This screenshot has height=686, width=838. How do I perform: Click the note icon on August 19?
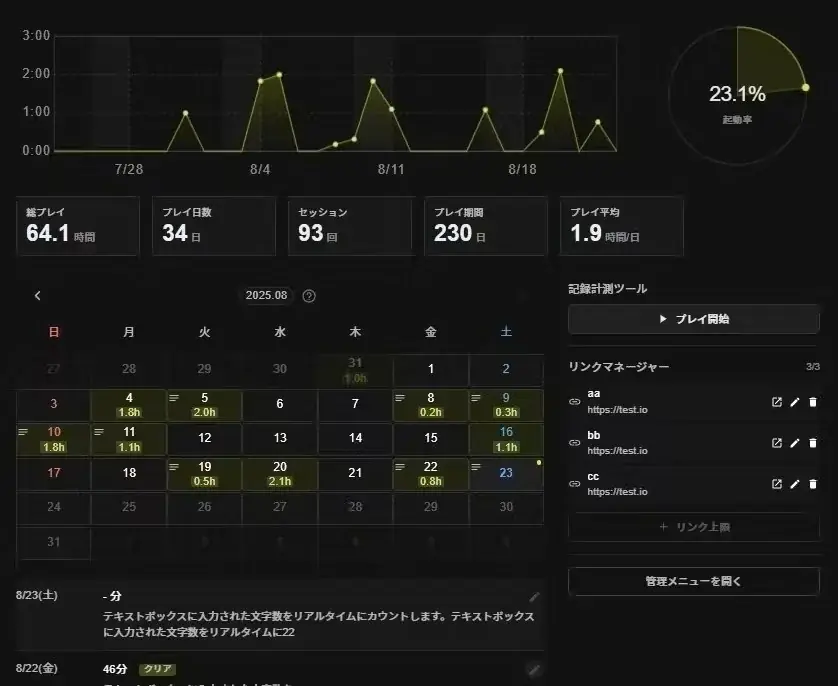(174, 466)
